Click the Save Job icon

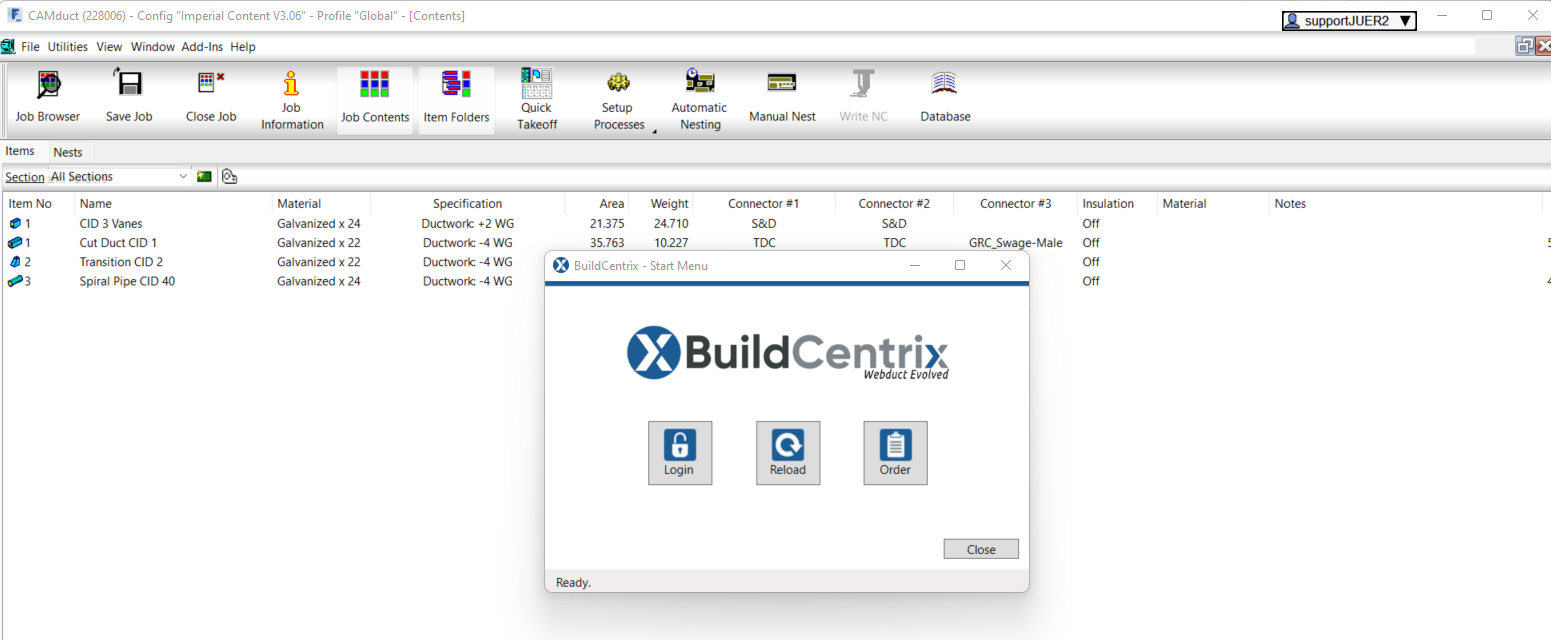pyautogui.click(x=129, y=97)
